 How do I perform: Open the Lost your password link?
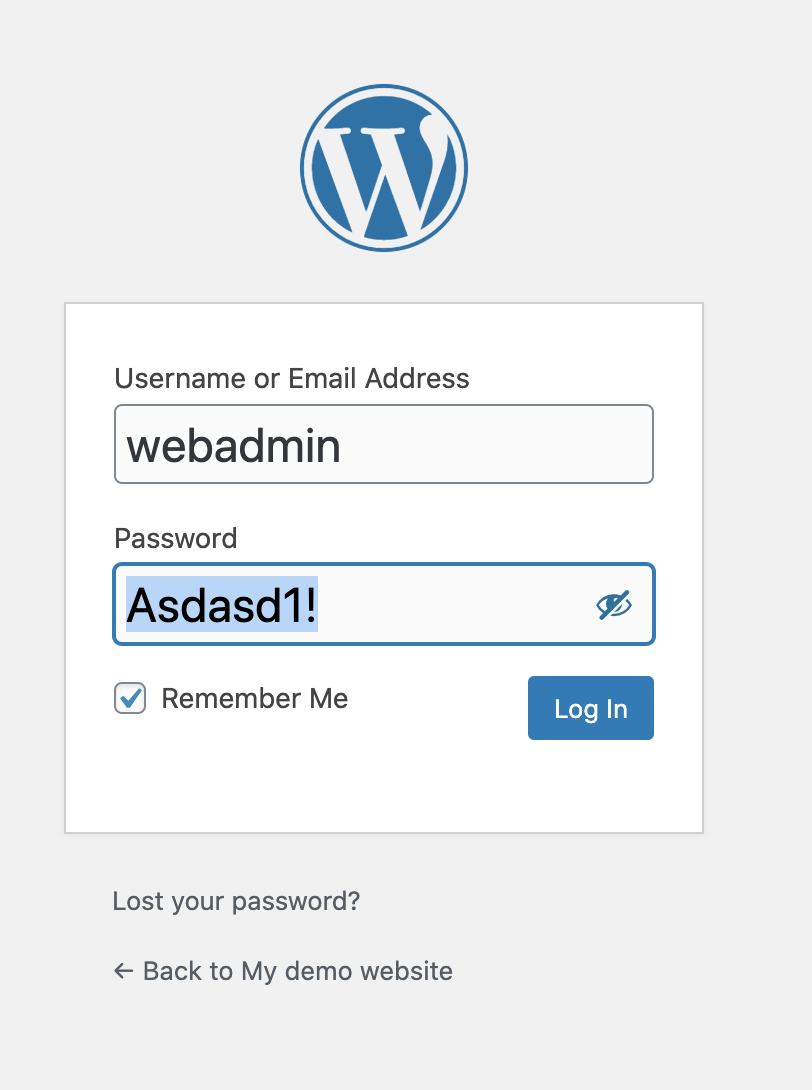pyautogui.click(x=235, y=901)
